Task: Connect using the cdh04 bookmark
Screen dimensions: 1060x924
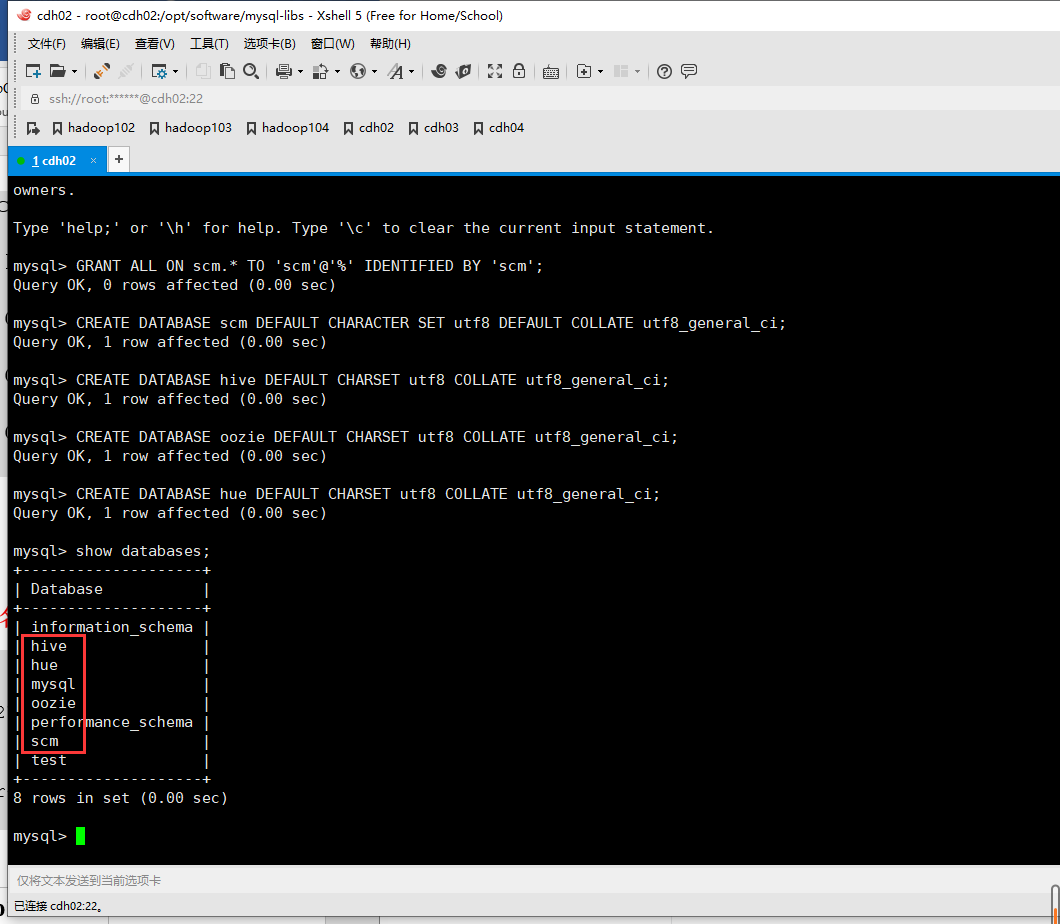Action: tap(499, 128)
